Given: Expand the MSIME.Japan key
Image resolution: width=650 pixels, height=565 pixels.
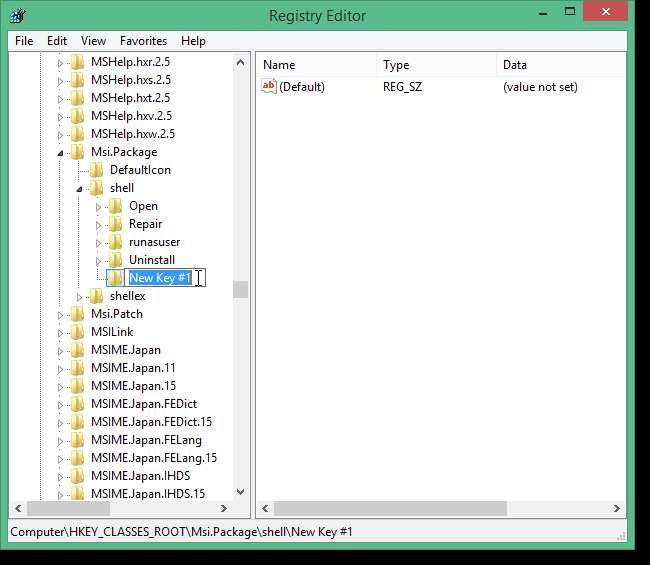Looking at the screenshot, I should point(60,351).
